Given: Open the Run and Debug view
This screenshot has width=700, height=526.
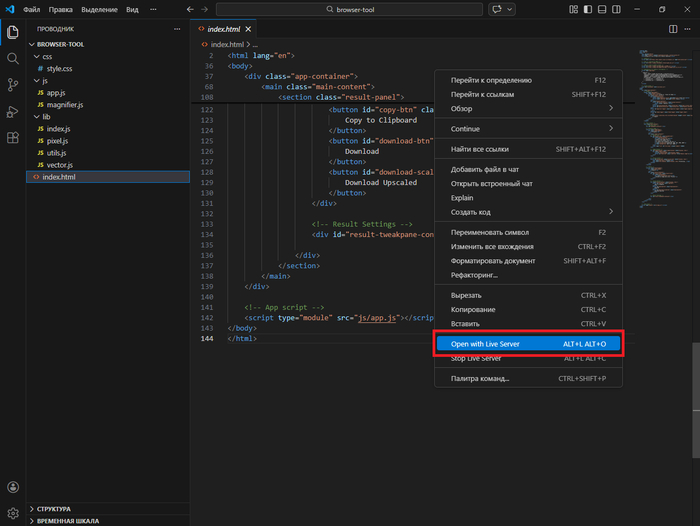Looking at the screenshot, I should coord(13,112).
